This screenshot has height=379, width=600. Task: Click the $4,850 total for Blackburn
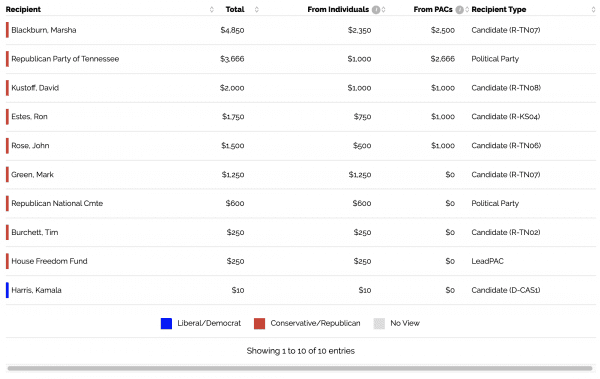(232, 30)
